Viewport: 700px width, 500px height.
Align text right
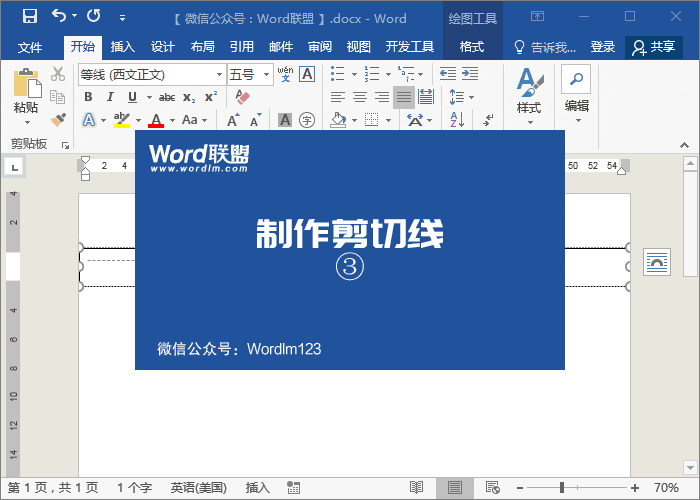point(382,97)
